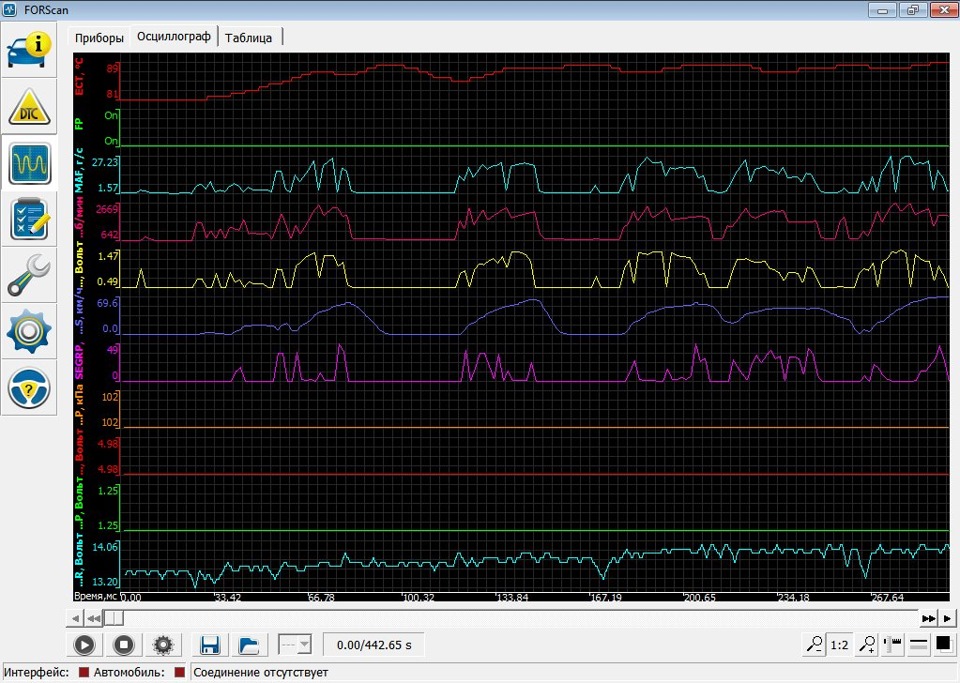Start playback with the play button

(x=84, y=644)
